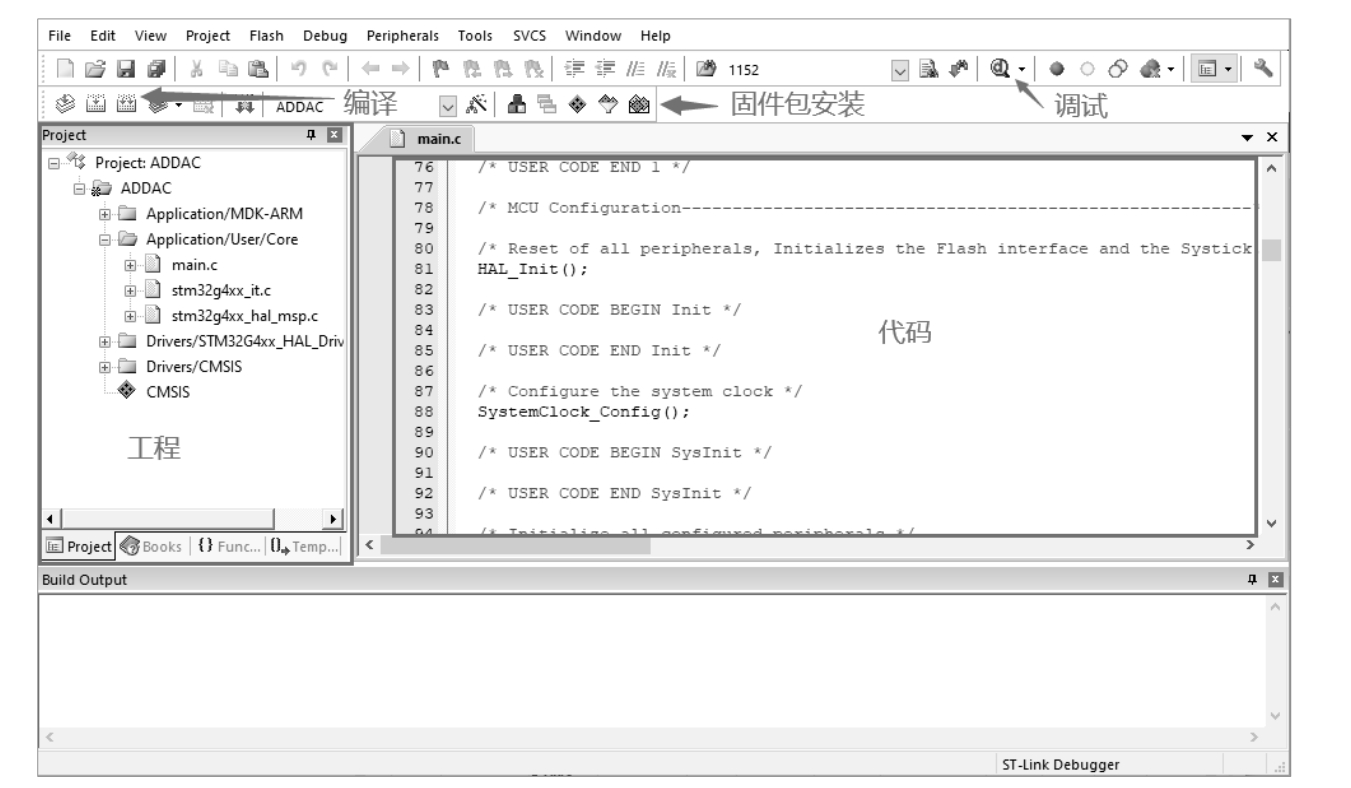Open the search text dropdown next to 1152
1351x788 pixels.
[x=900, y=70]
